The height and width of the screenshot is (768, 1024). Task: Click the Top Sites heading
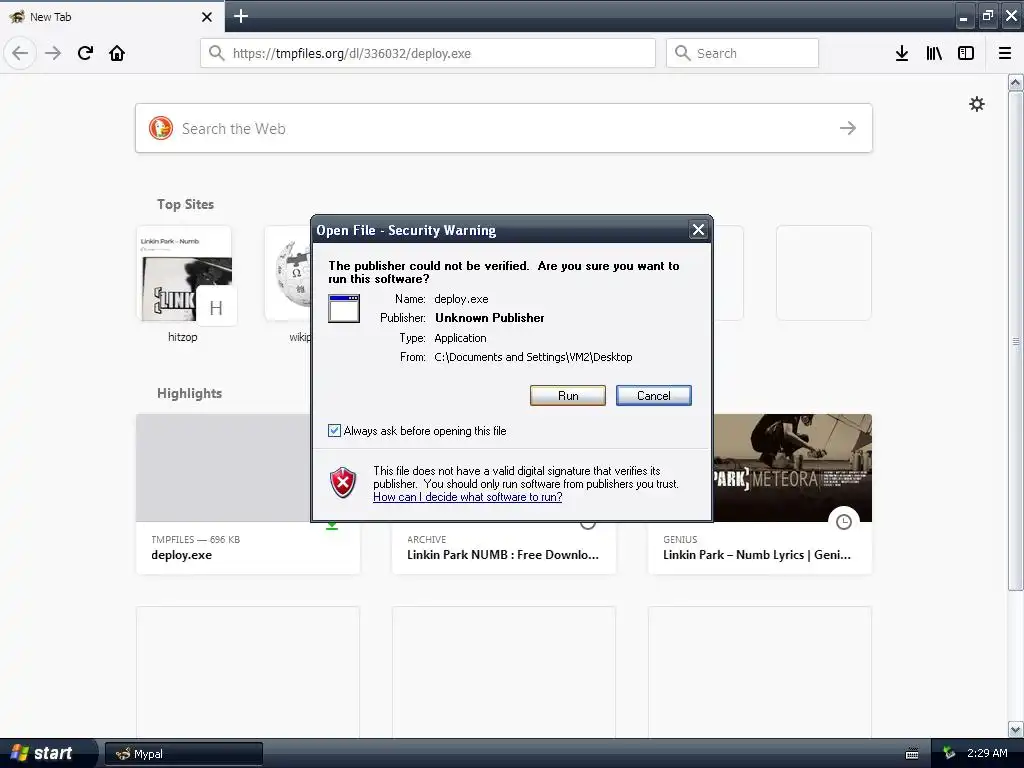pos(185,204)
